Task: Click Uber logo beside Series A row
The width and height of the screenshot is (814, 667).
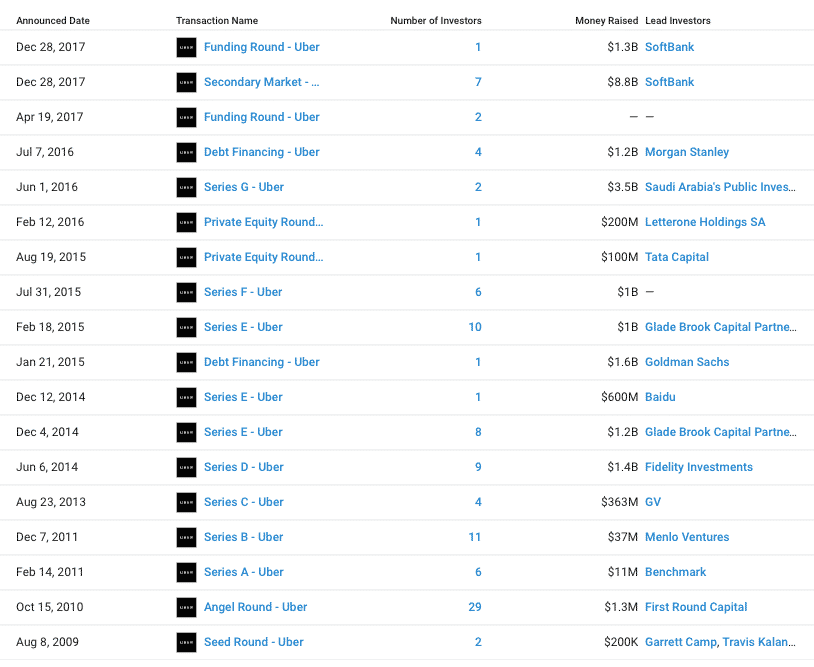Action: 186,573
